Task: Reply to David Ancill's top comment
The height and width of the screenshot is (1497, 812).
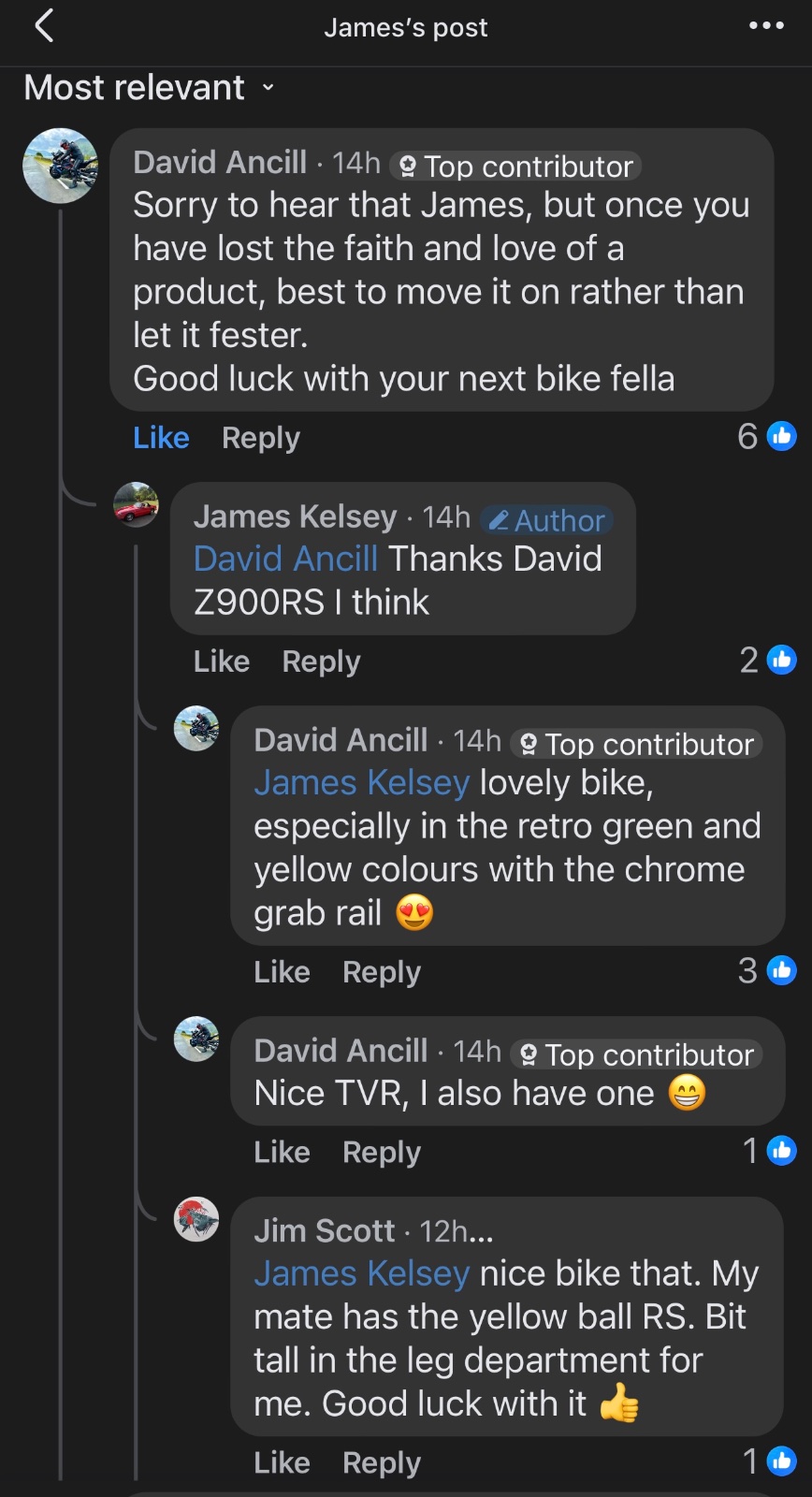Action: 260,438
